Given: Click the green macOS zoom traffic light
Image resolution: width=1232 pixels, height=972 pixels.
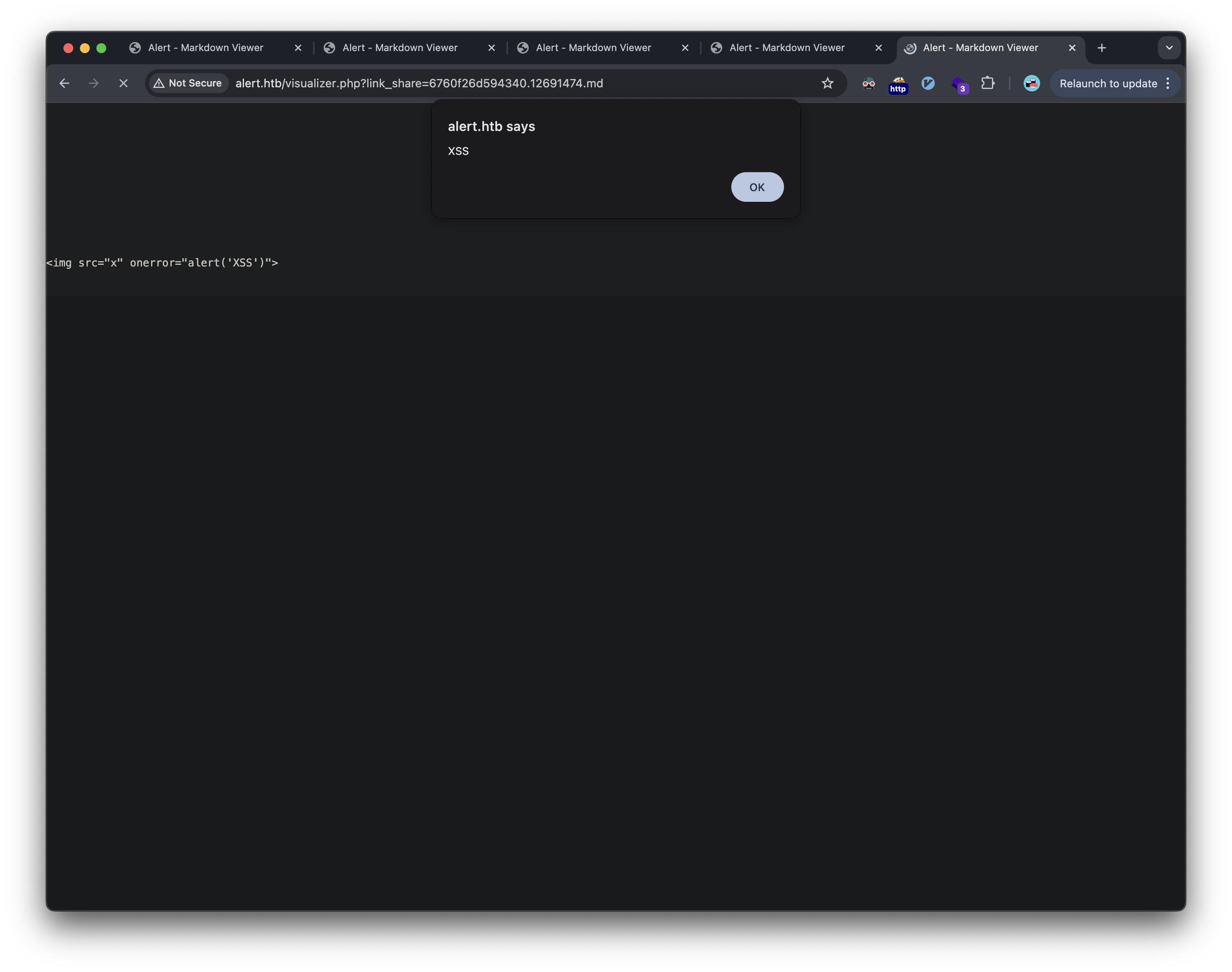Looking at the screenshot, I should 103,48.
